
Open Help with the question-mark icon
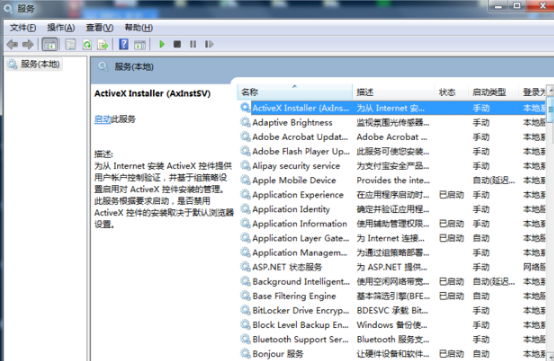pos(124,45)
